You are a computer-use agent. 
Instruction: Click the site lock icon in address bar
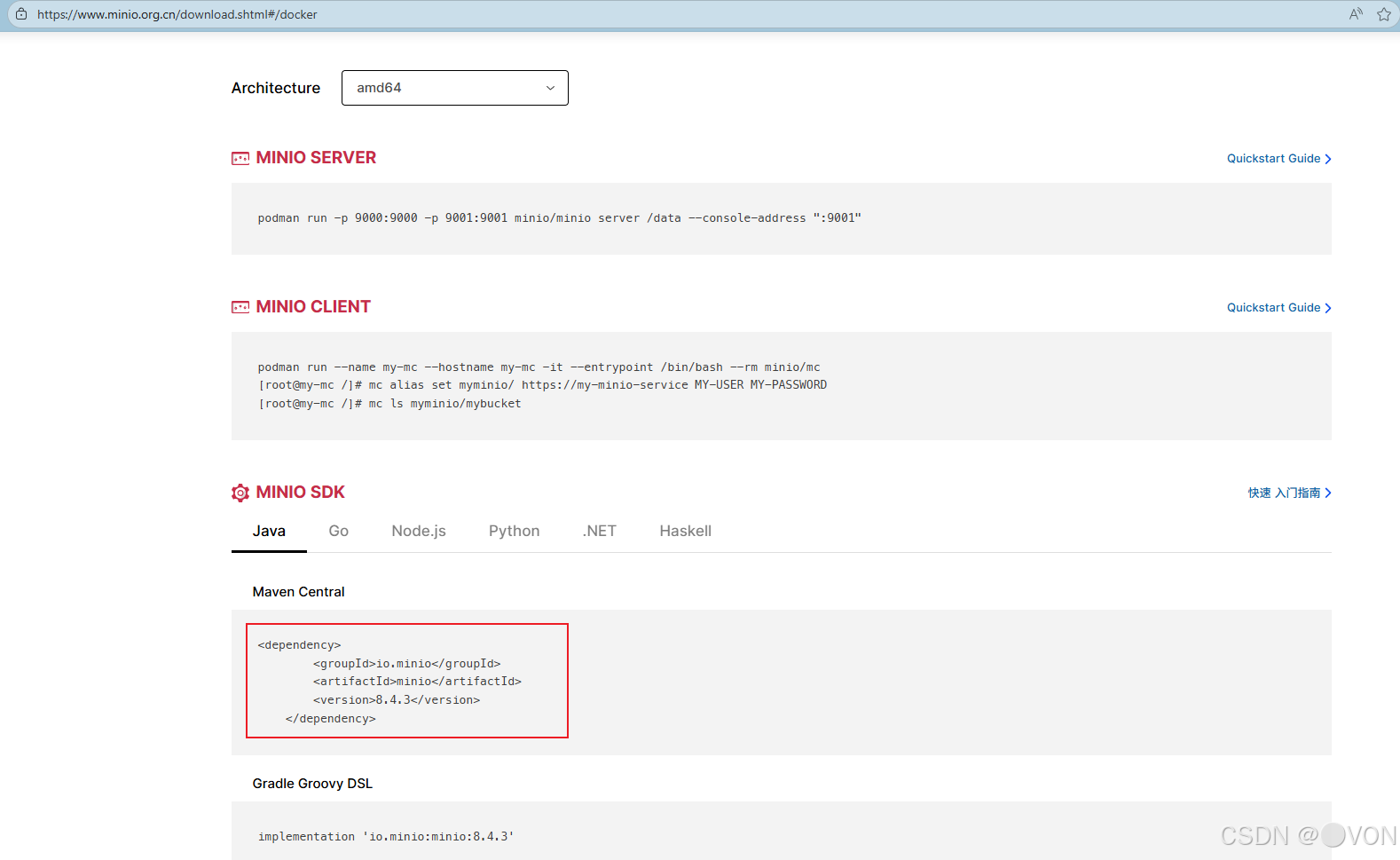pyautogui.click(x=21, y=14)
